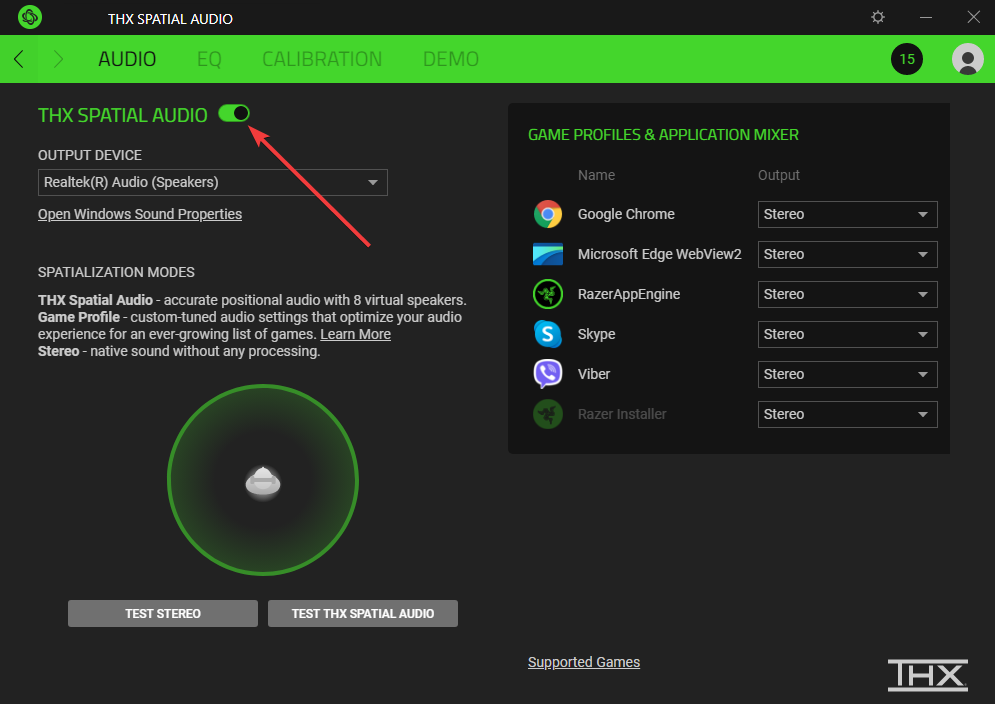Click the THX Spatial Audio app logo
Image resolution: width=995 pixels, height=704 pixels.
(x=30, y=17)
